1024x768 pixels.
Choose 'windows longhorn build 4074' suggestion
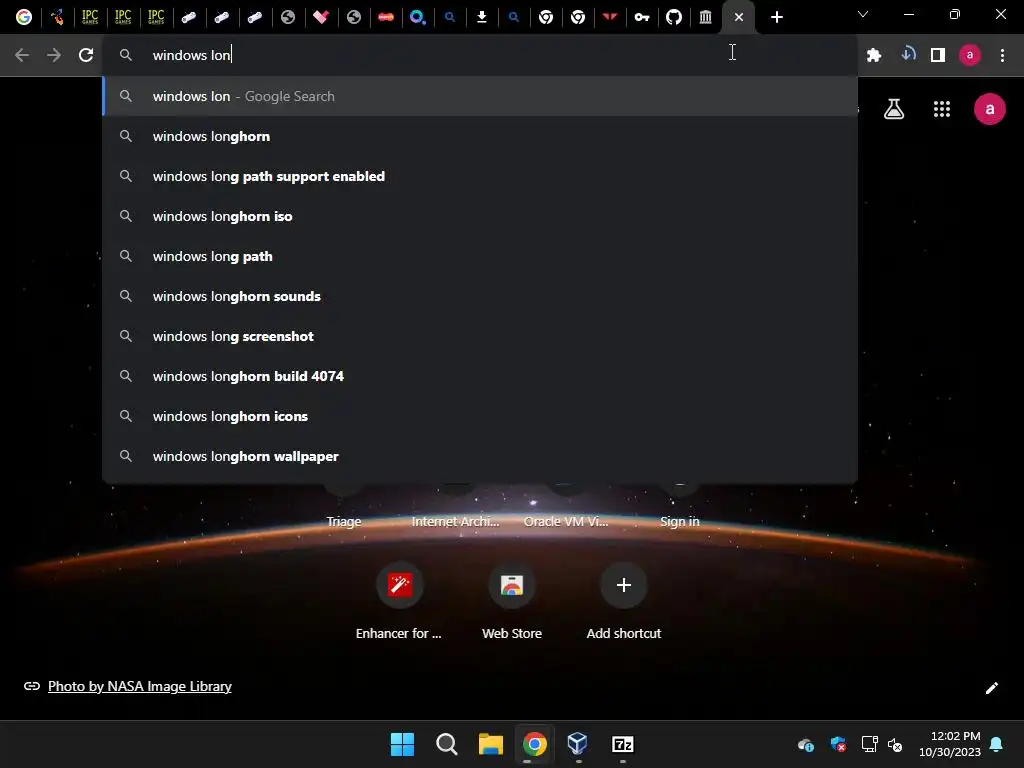pos(480,376)
